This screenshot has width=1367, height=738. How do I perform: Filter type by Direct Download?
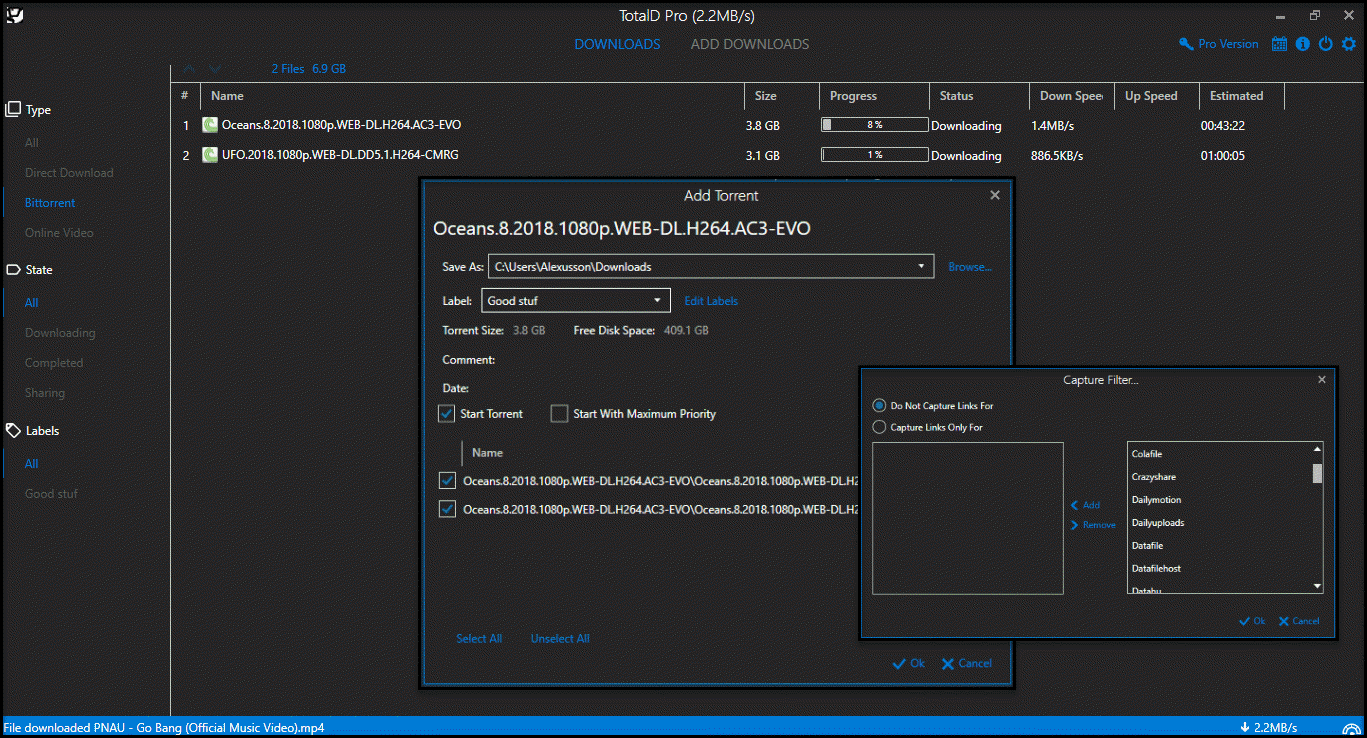[69, 173]
